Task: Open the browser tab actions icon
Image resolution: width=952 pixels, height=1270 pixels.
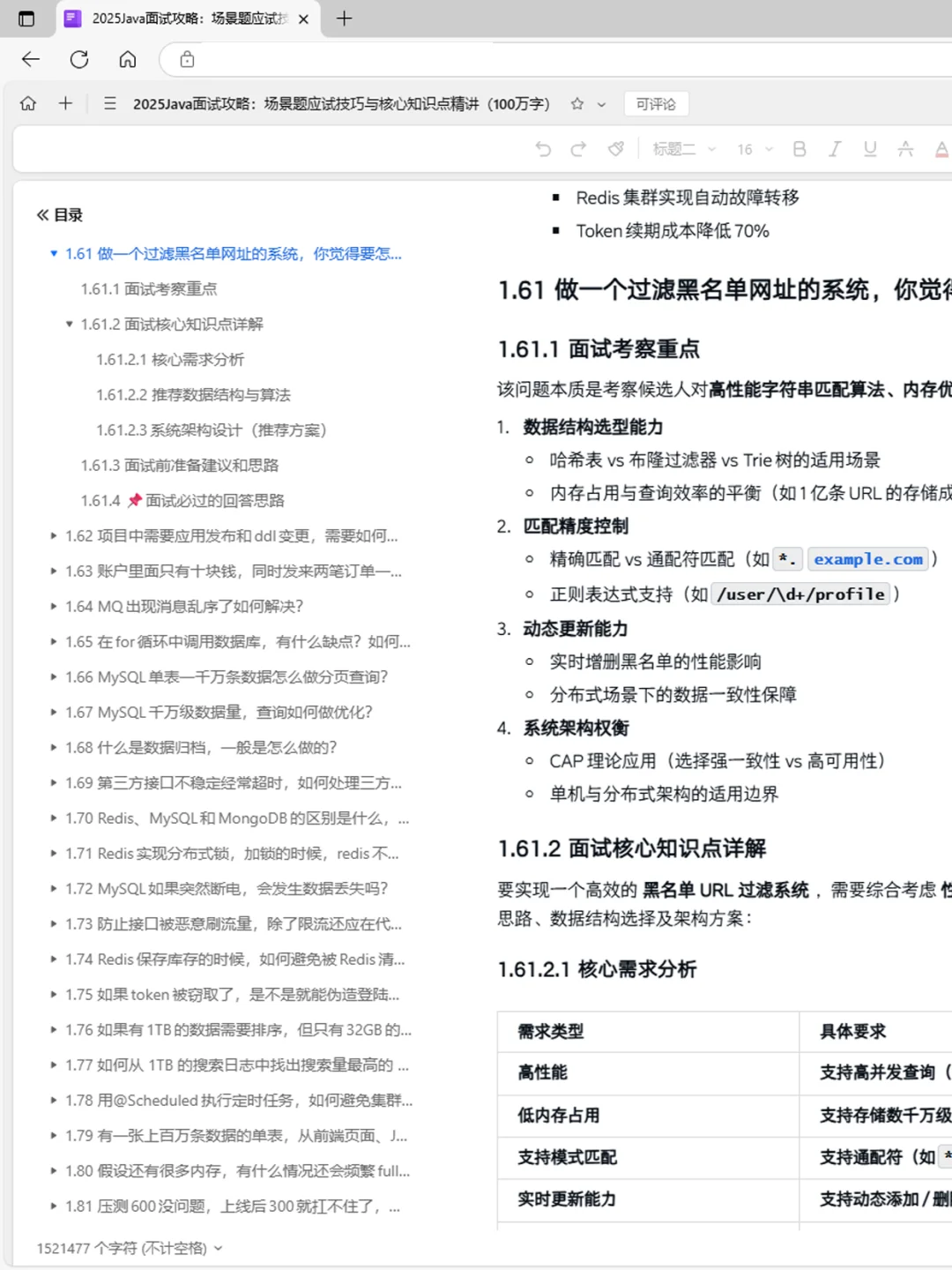Action: [26, 19]
